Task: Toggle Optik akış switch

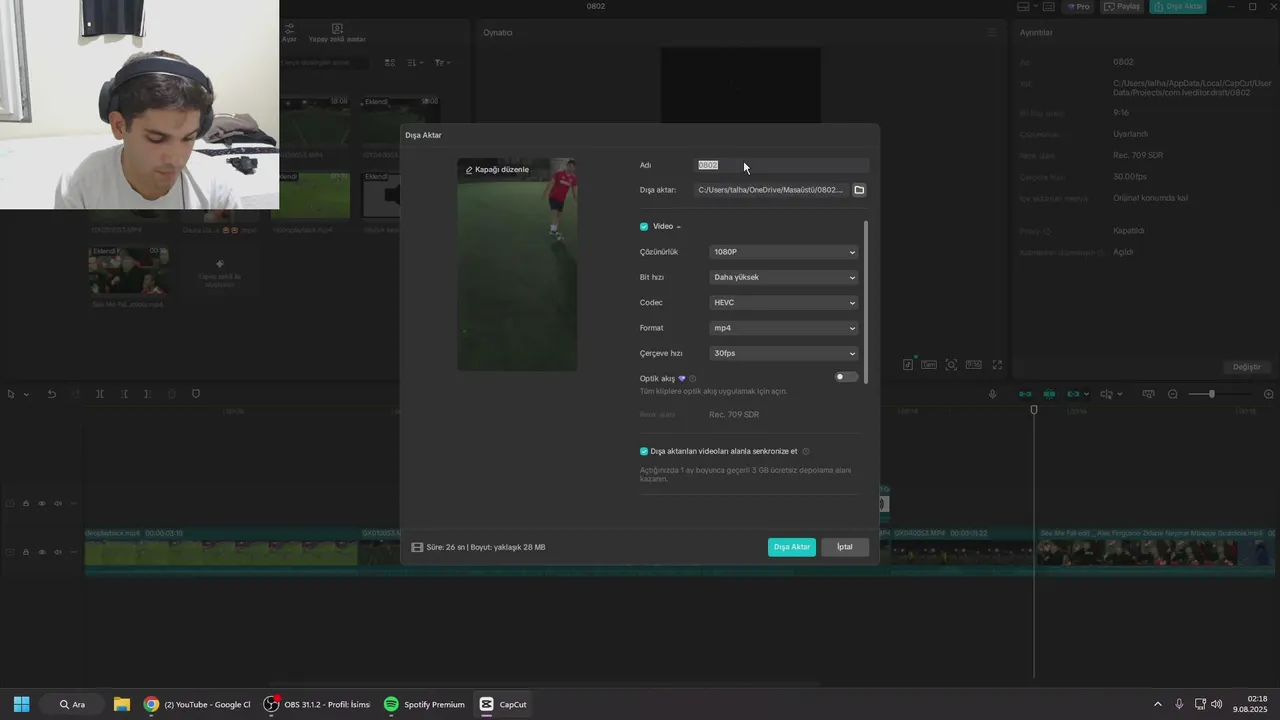Action: pos(847,377)
